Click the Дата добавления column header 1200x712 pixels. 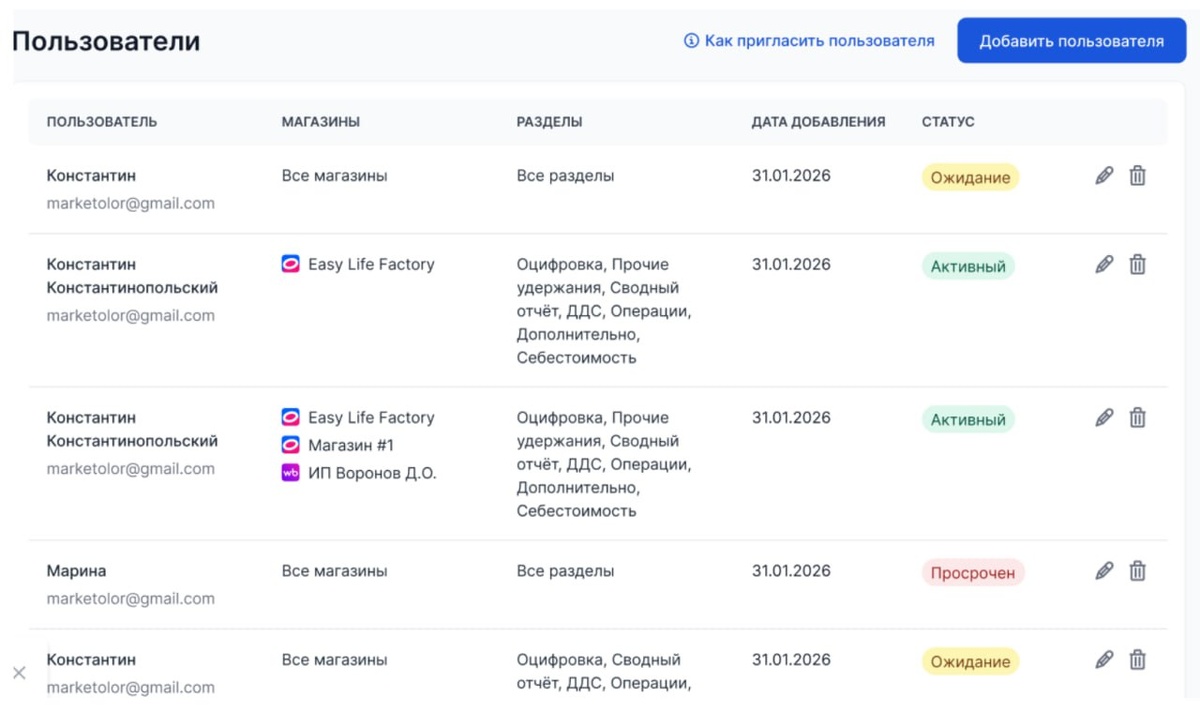point(818,122)
